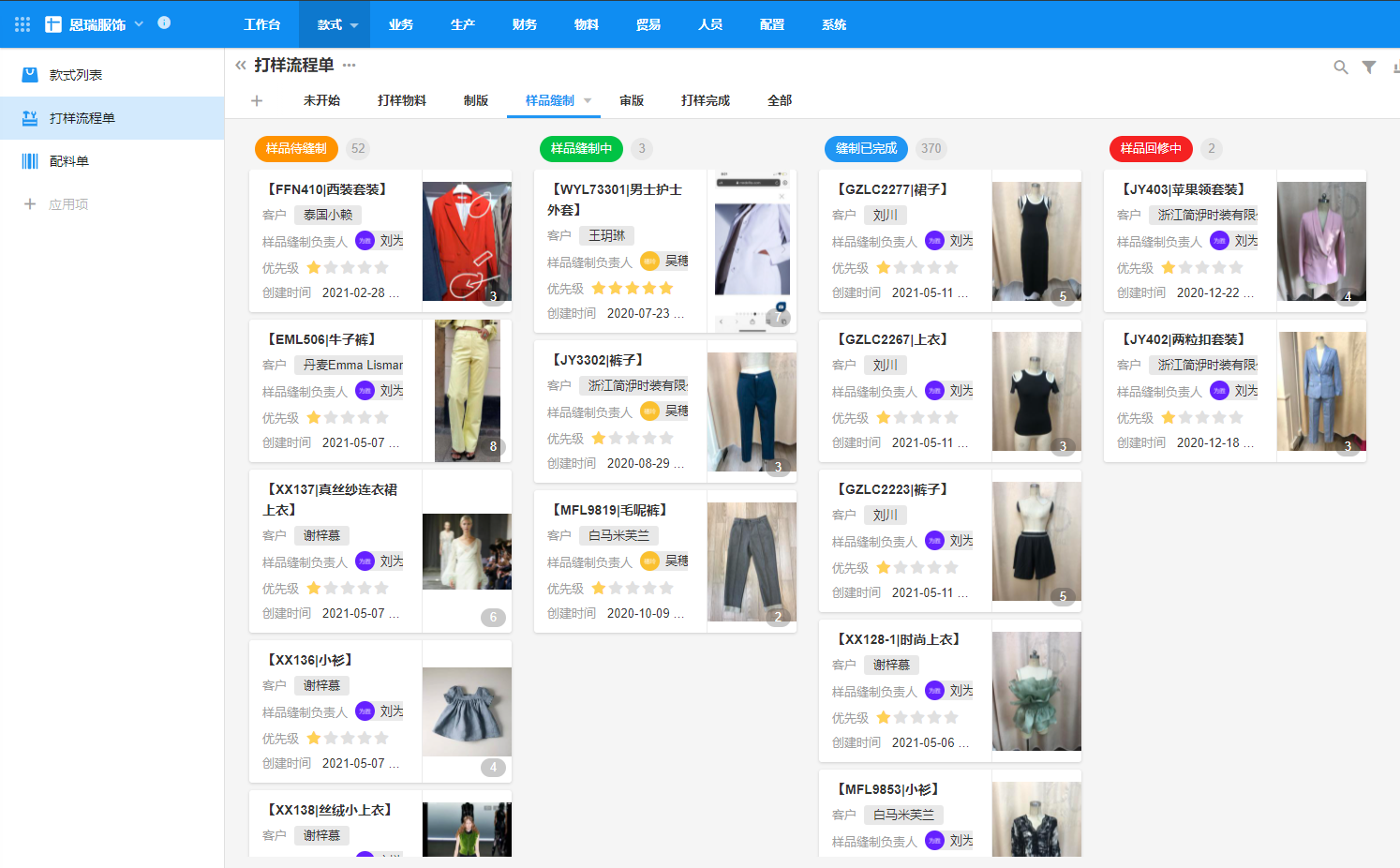Image resolution: width=1400 pixels, height=868 pixels.
Task: Click the filter funnel icon
Action: (x=1369, y=67)
